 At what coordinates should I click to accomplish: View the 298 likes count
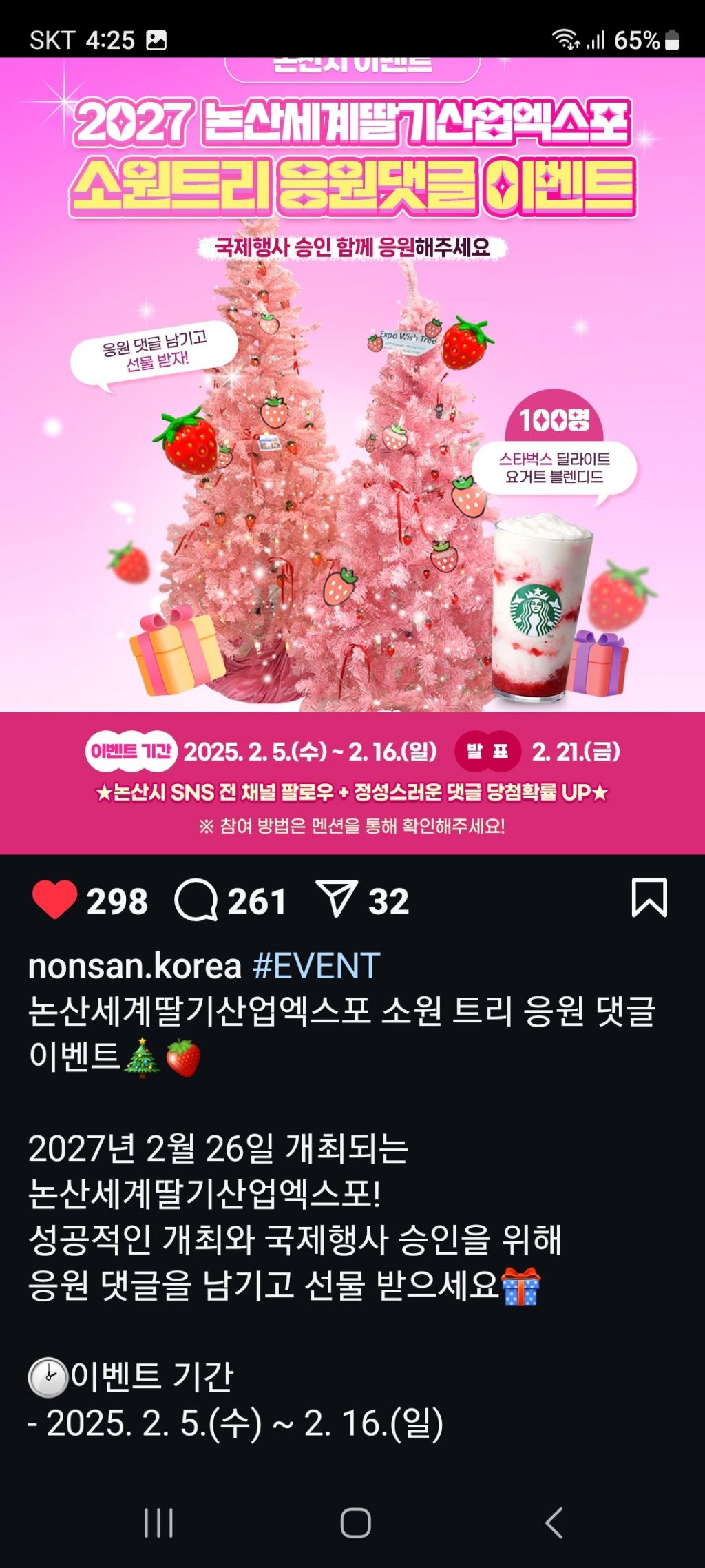click(117, 901)
